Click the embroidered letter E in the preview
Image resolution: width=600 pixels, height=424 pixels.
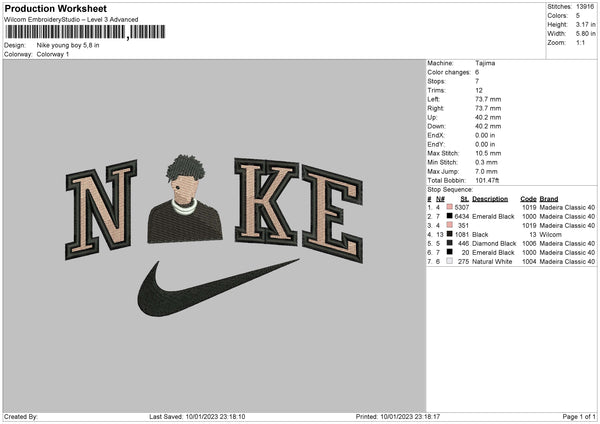332,214
